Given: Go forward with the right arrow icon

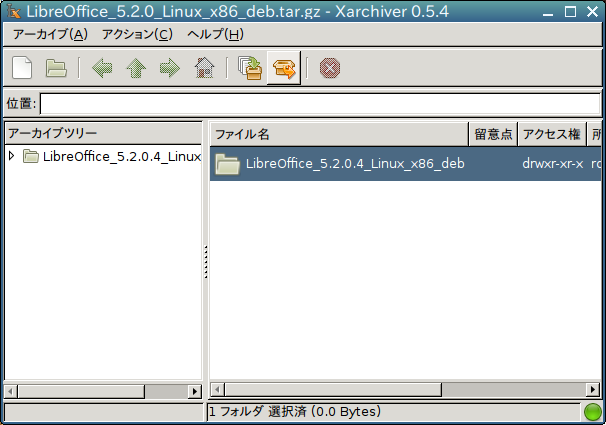Looking at the screenshot, I should 170,68.
